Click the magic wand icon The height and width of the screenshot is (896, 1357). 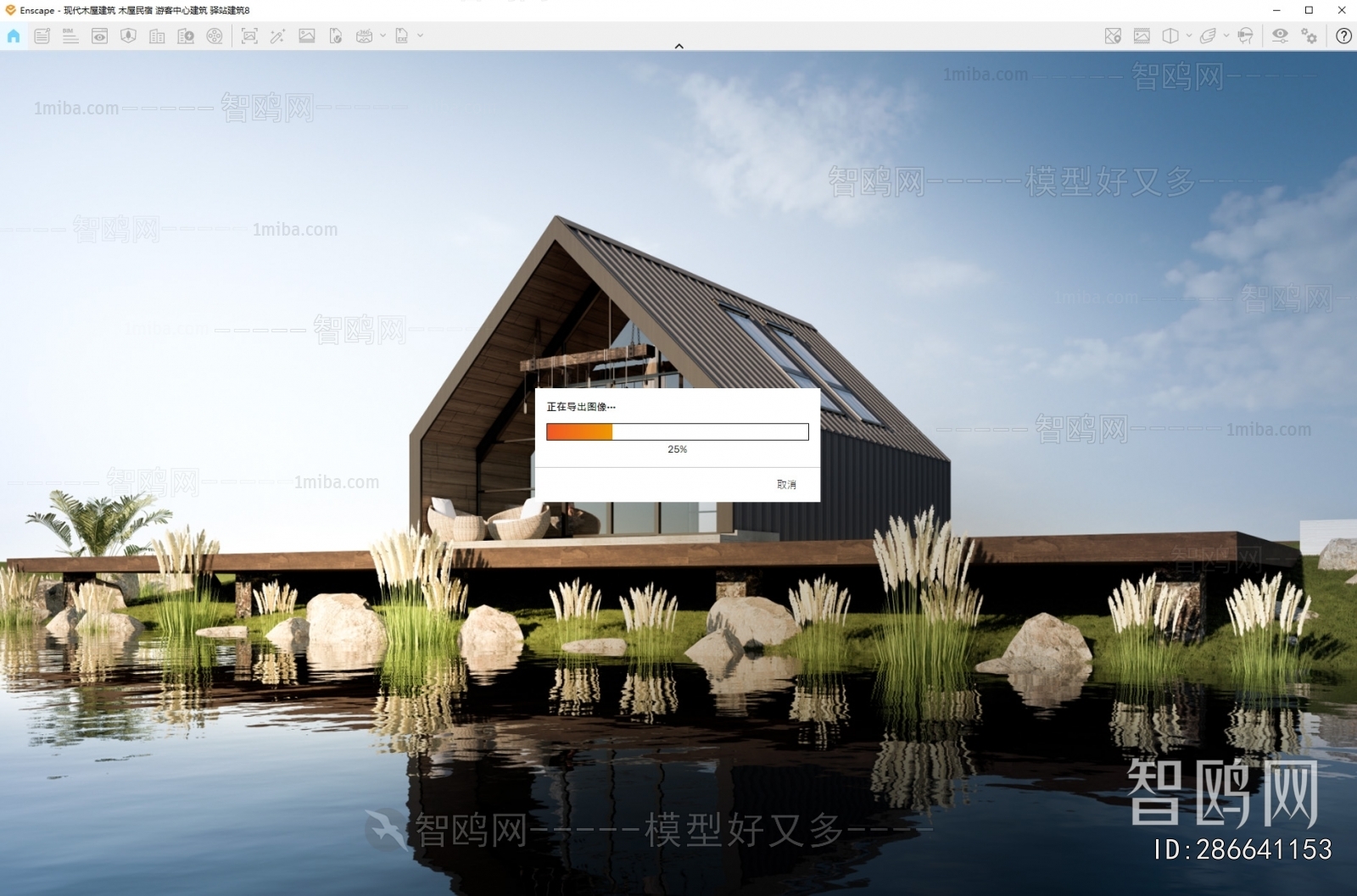click(x=277, y=36)
